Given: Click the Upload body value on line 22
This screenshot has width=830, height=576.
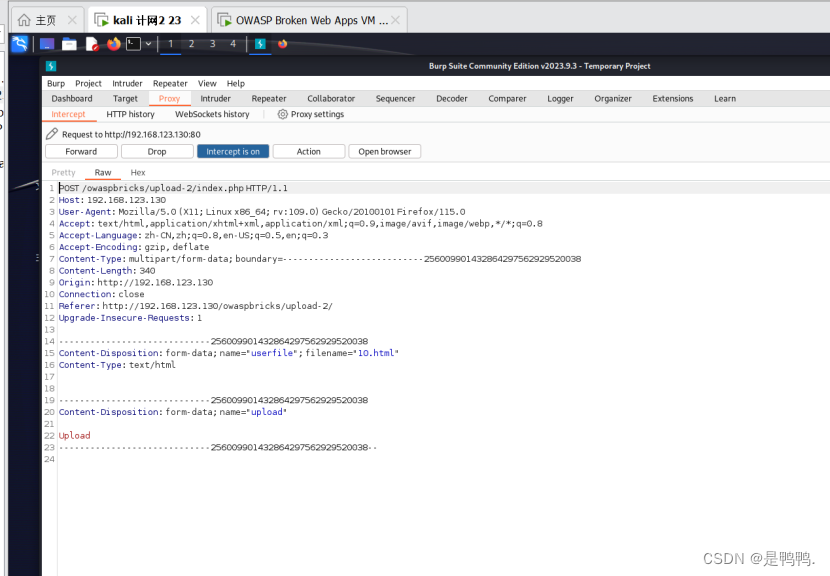Looking at the screenshot, I should pyautogui.click(x=75, y=436).
